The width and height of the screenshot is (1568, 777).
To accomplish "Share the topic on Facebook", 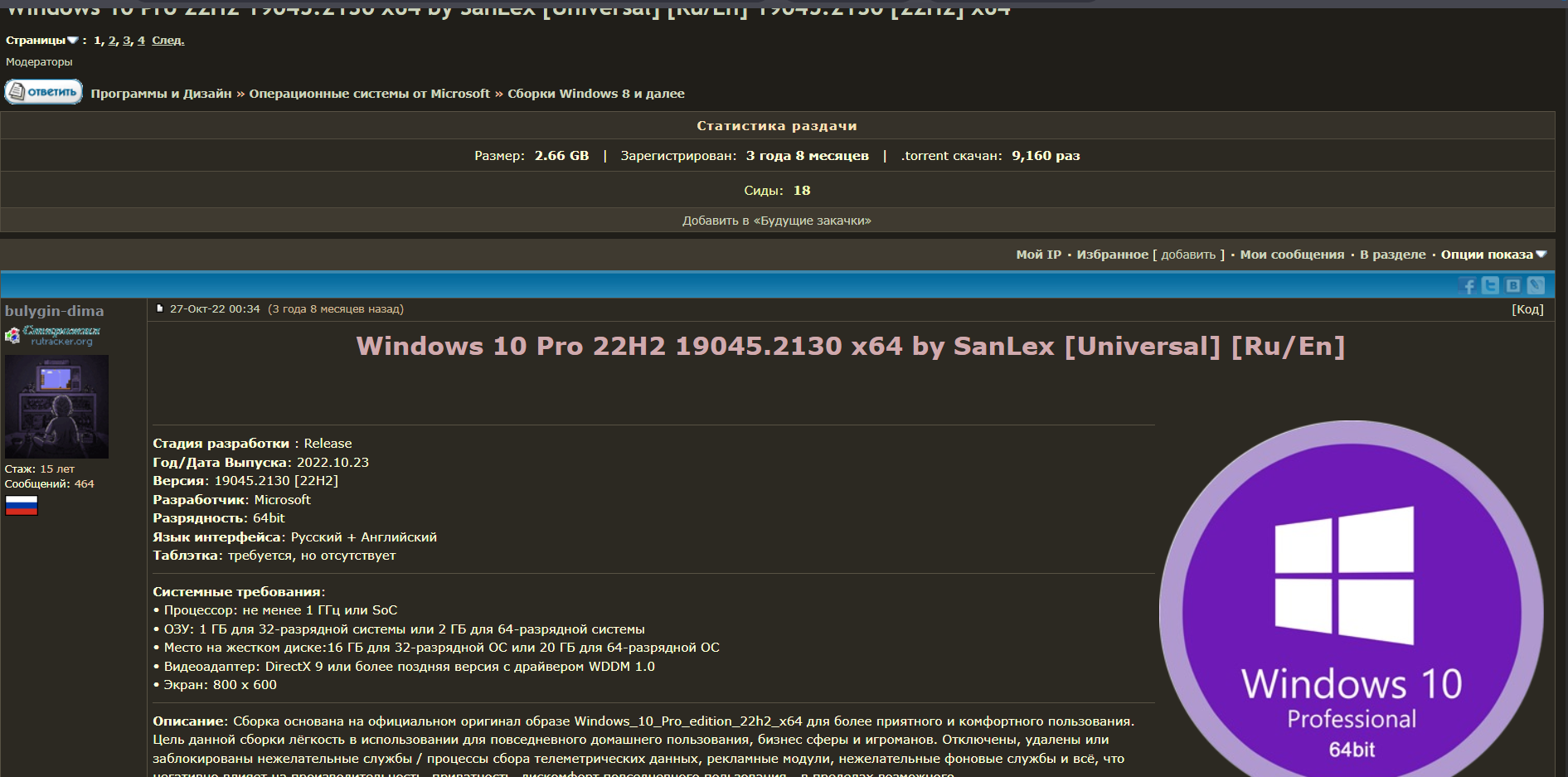I will pos(1468,286).
